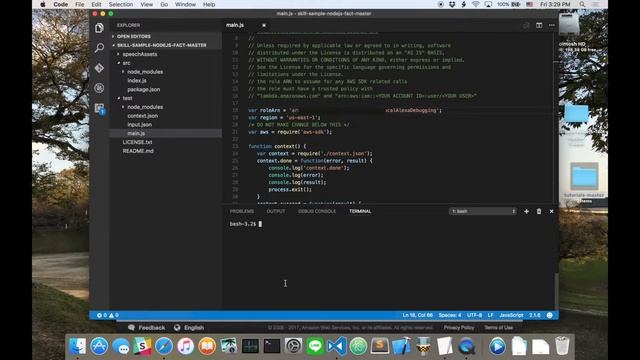Open Finder from the Dock
This screenshot has width=640, height=360.
coord(78,346)
